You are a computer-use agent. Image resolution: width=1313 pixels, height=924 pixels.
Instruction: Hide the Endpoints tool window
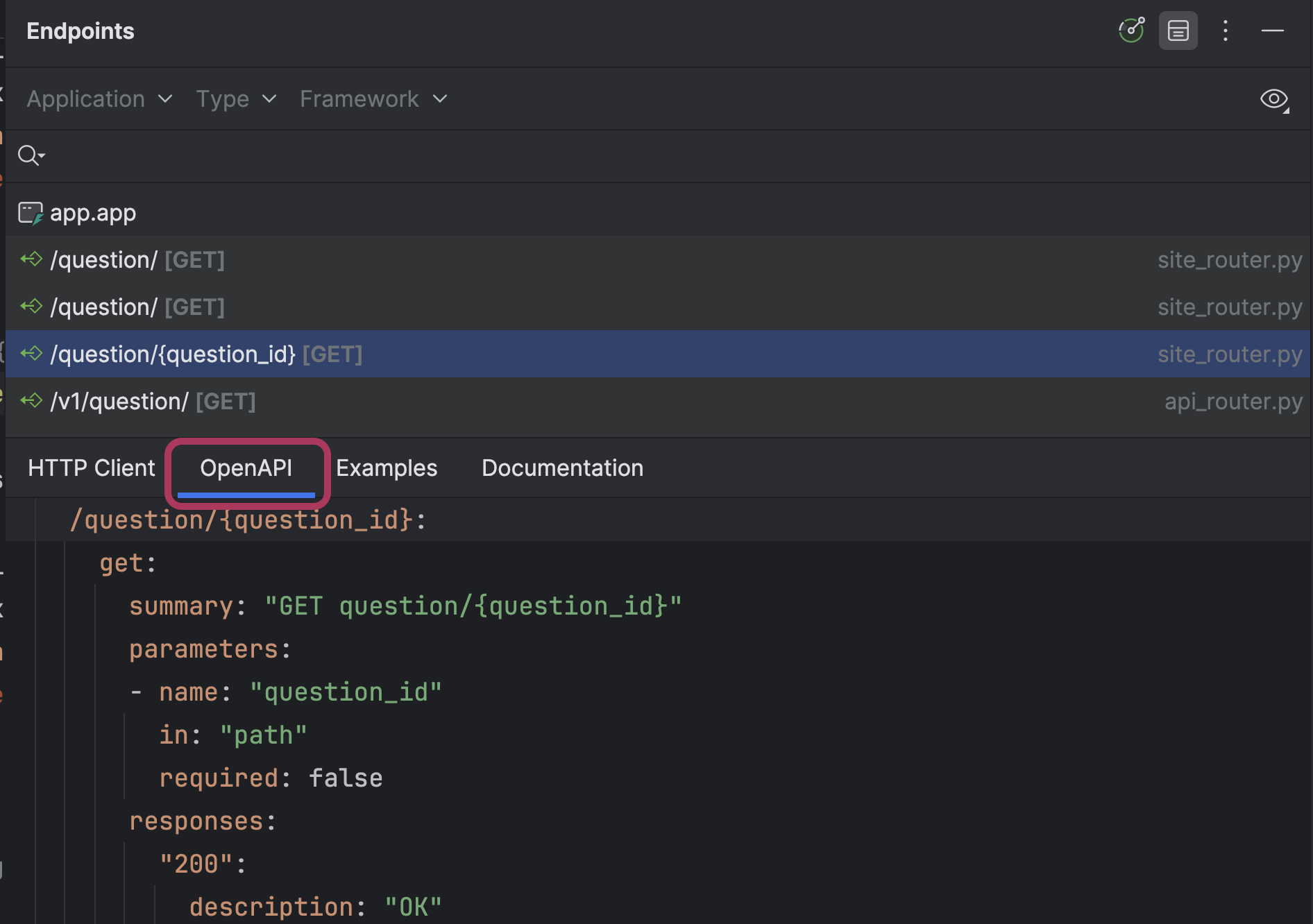point(1273,31)
